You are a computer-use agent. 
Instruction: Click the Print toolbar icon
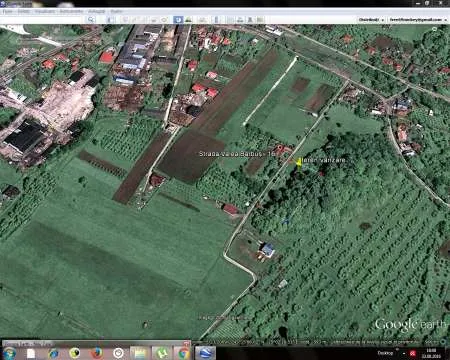pos(240,20)
